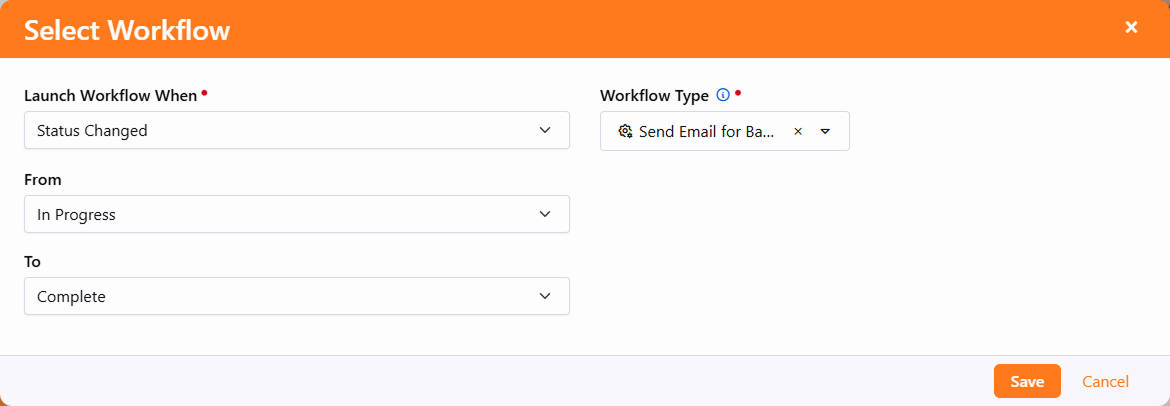1170x406 pixels.
Task: Click the From field chevron arrow
Action: (x=545, y=214)
